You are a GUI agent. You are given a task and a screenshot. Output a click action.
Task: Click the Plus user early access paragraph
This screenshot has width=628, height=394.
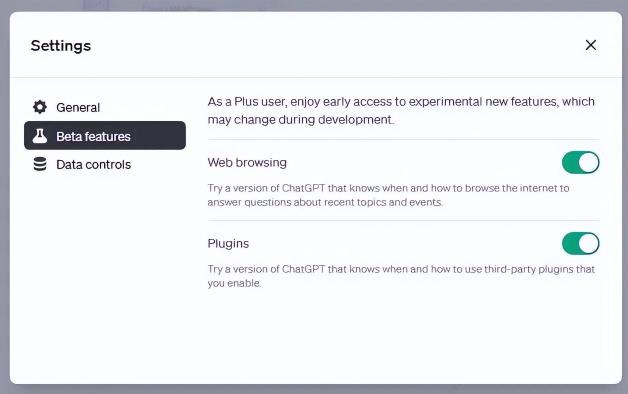click(401, 111)
